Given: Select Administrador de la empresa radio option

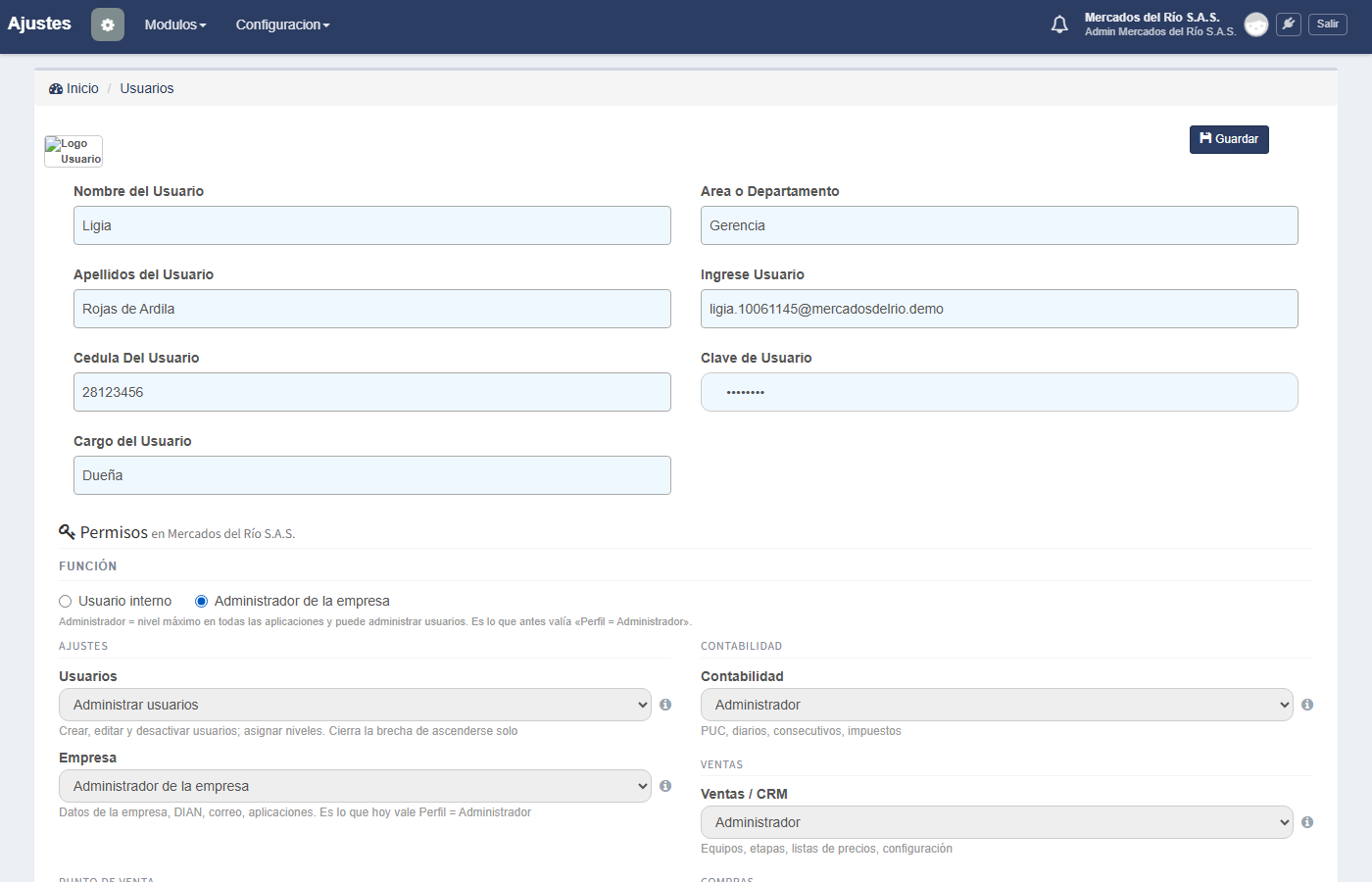Looking at the screenshot, I should (x=202, y=602).
